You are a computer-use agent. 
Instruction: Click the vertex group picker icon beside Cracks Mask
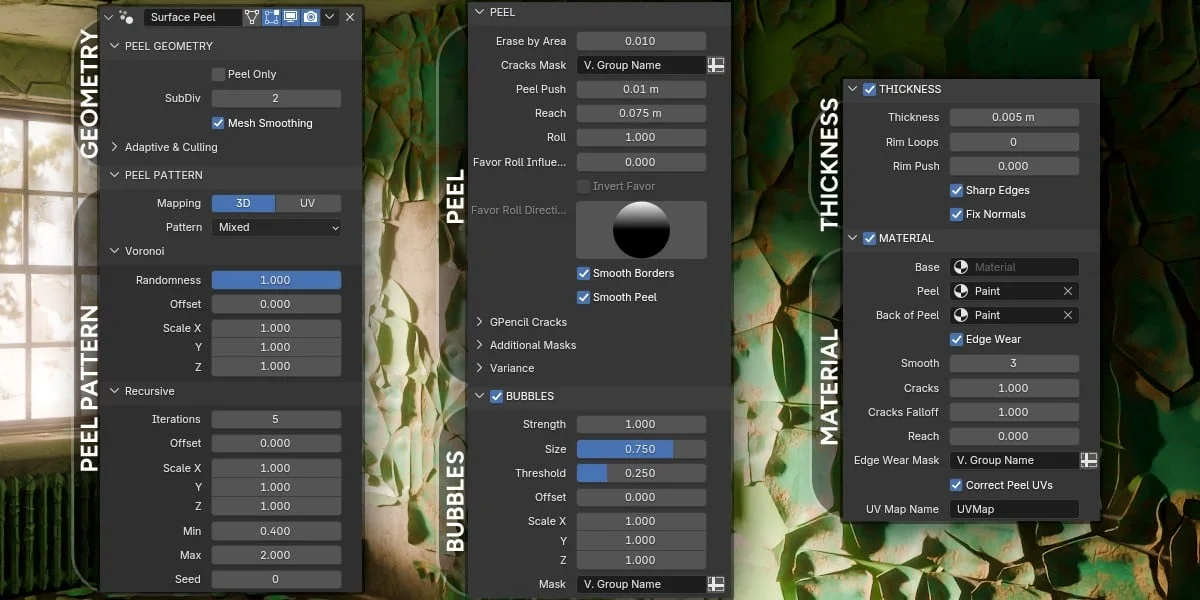[x=716, y=64]
